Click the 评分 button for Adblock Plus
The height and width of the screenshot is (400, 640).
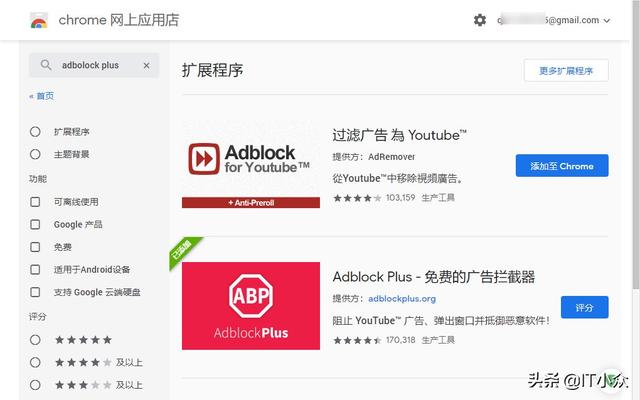[x=584, y=307]
